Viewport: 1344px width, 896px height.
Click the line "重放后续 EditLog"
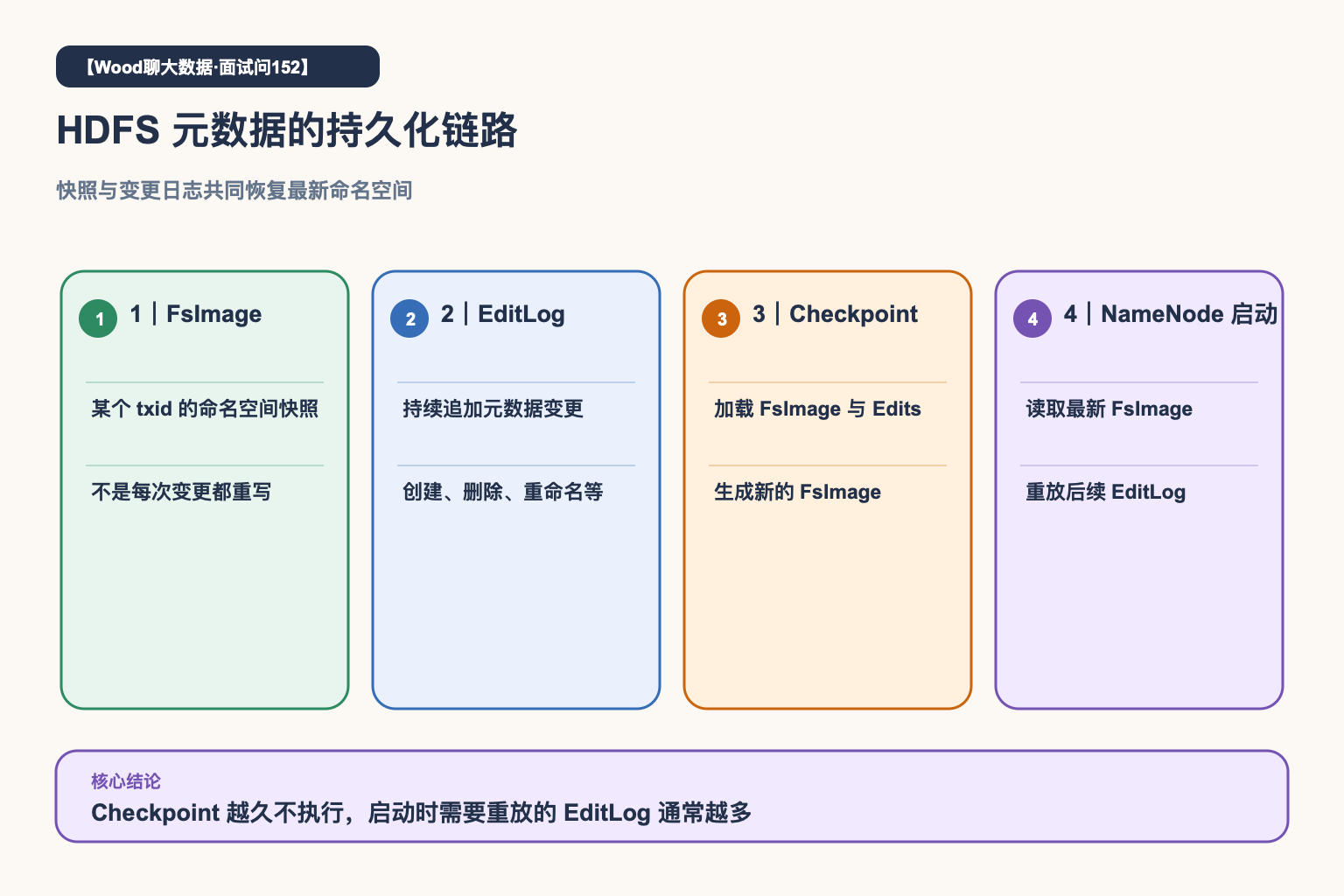point(1105,492)
